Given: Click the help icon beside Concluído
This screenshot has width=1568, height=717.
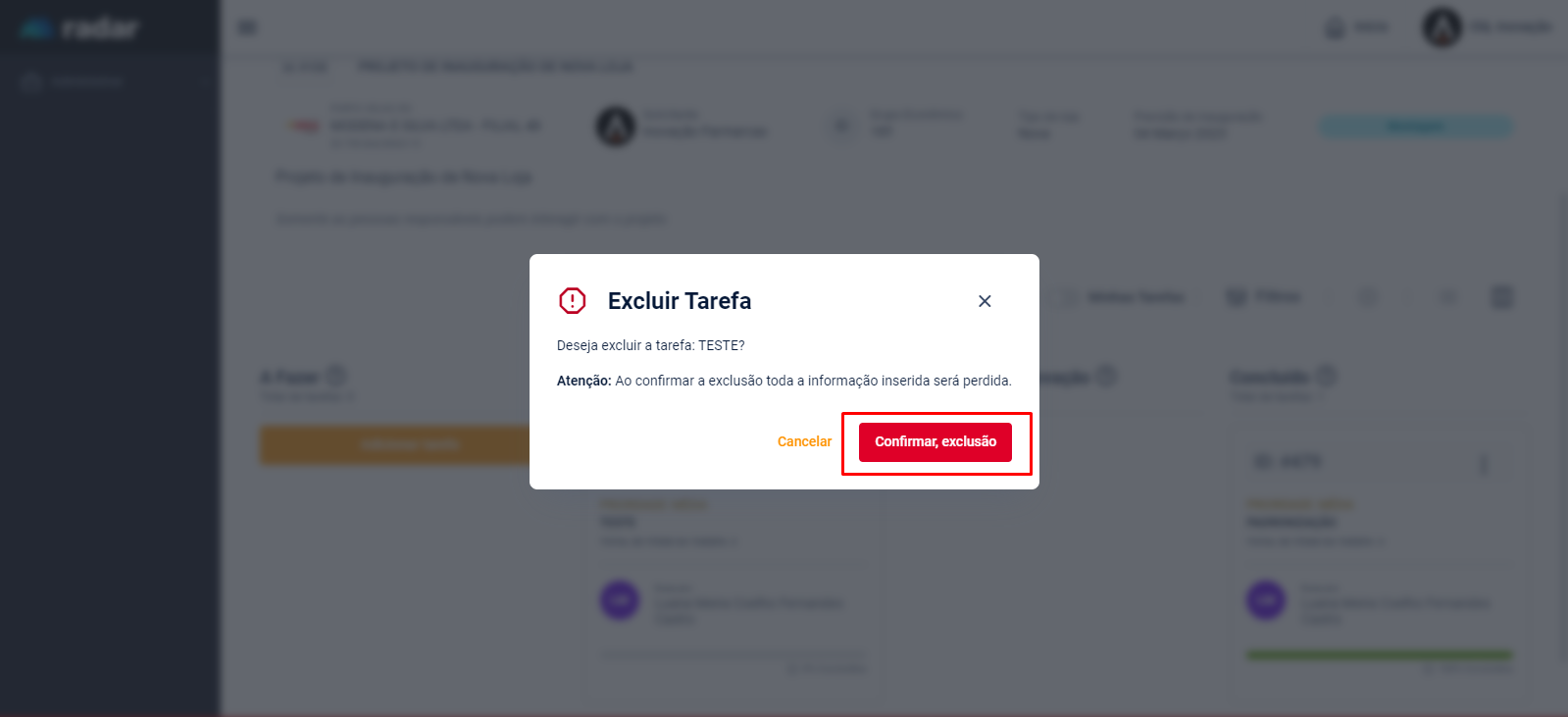Looking at the screenshot, I should click(1326, 376).
